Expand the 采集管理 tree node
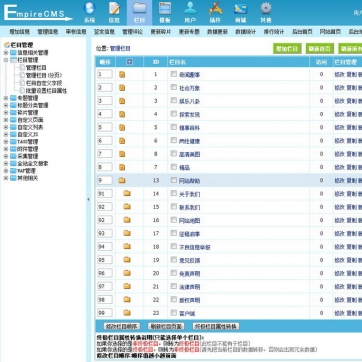 (x=6, y=156)
